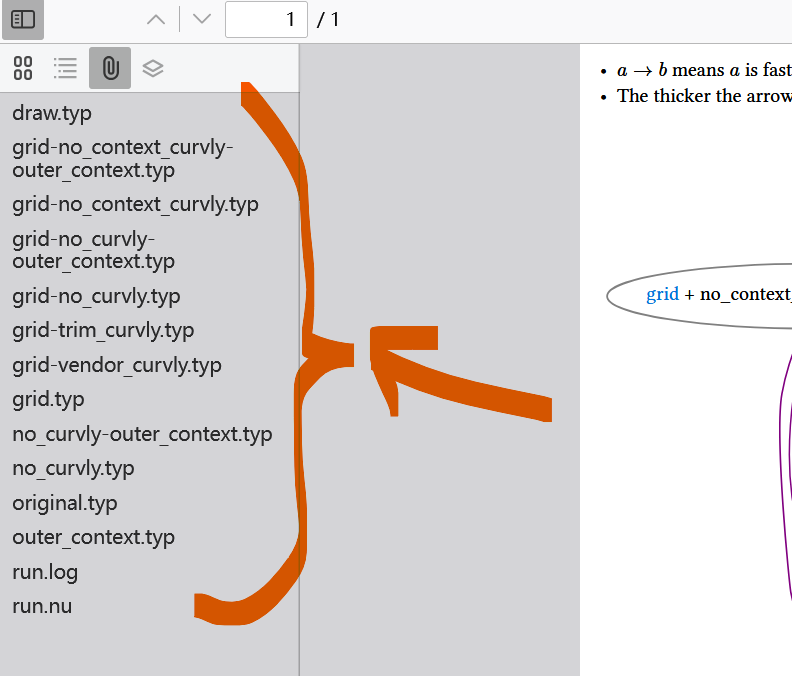Show layers panel
Screen dimensions: 792x676
pos(153,68)
